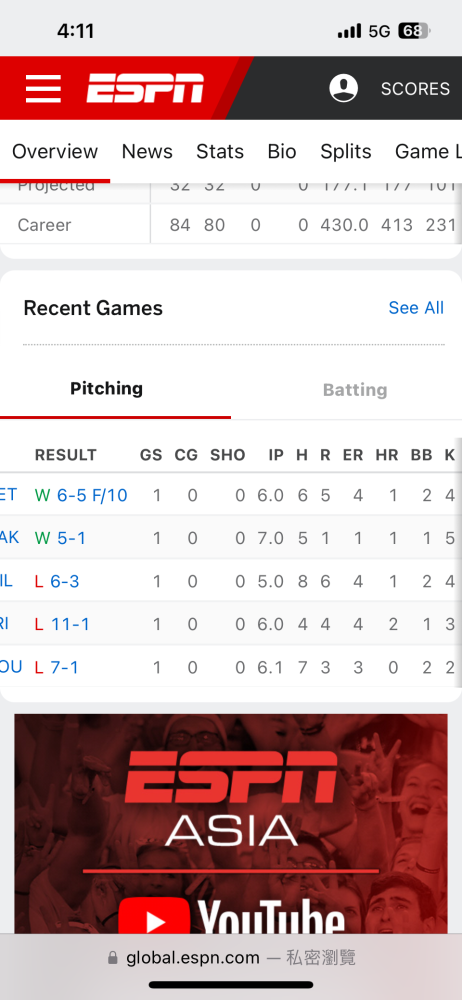This screenshot has height=1000, width=462.
Task: Open the user profile icon
Action: click(x=343, y=88)
